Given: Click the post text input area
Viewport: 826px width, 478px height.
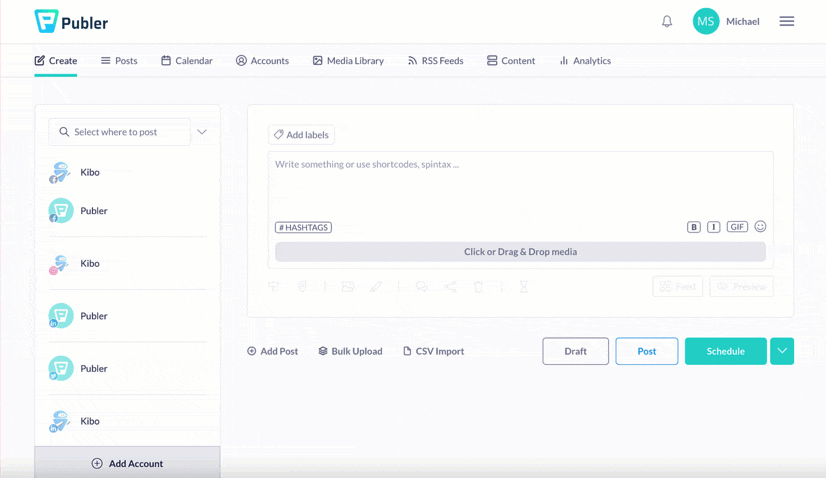Looking at the screenshot, I should point(520,185).
